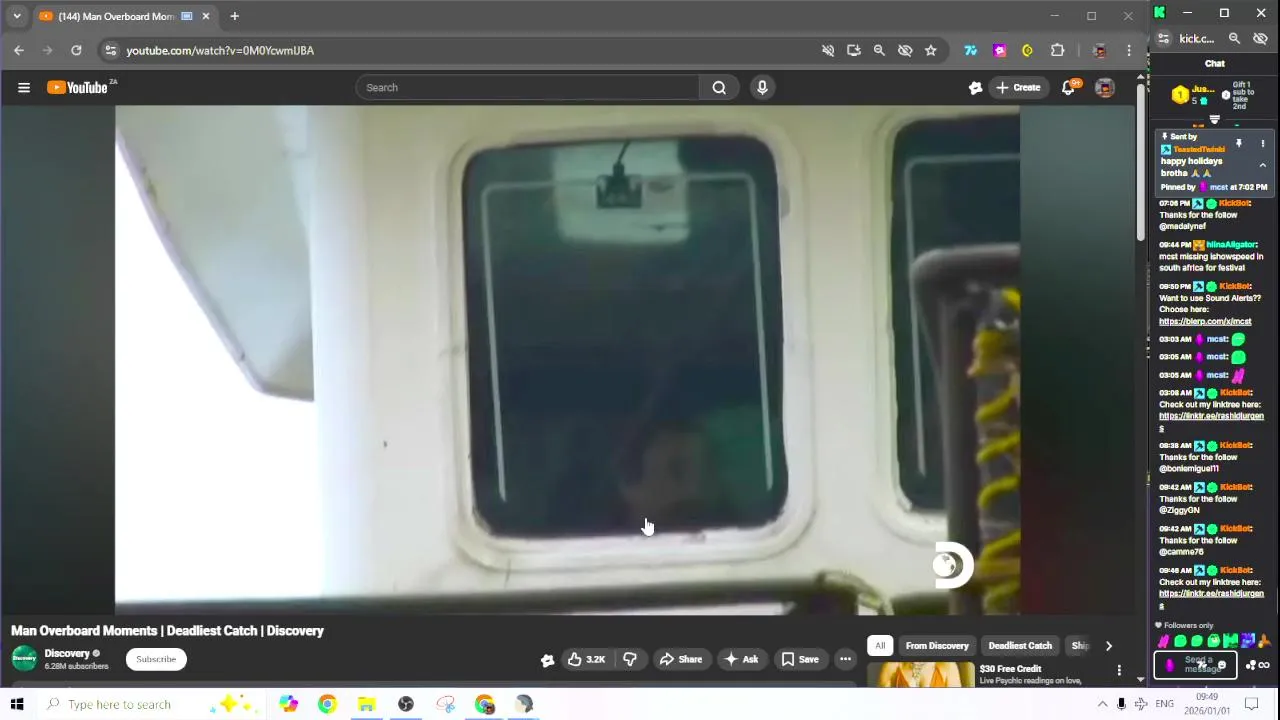
Task: Toggle the muted-site icon in address bar
Action: (x=828, y=50)
